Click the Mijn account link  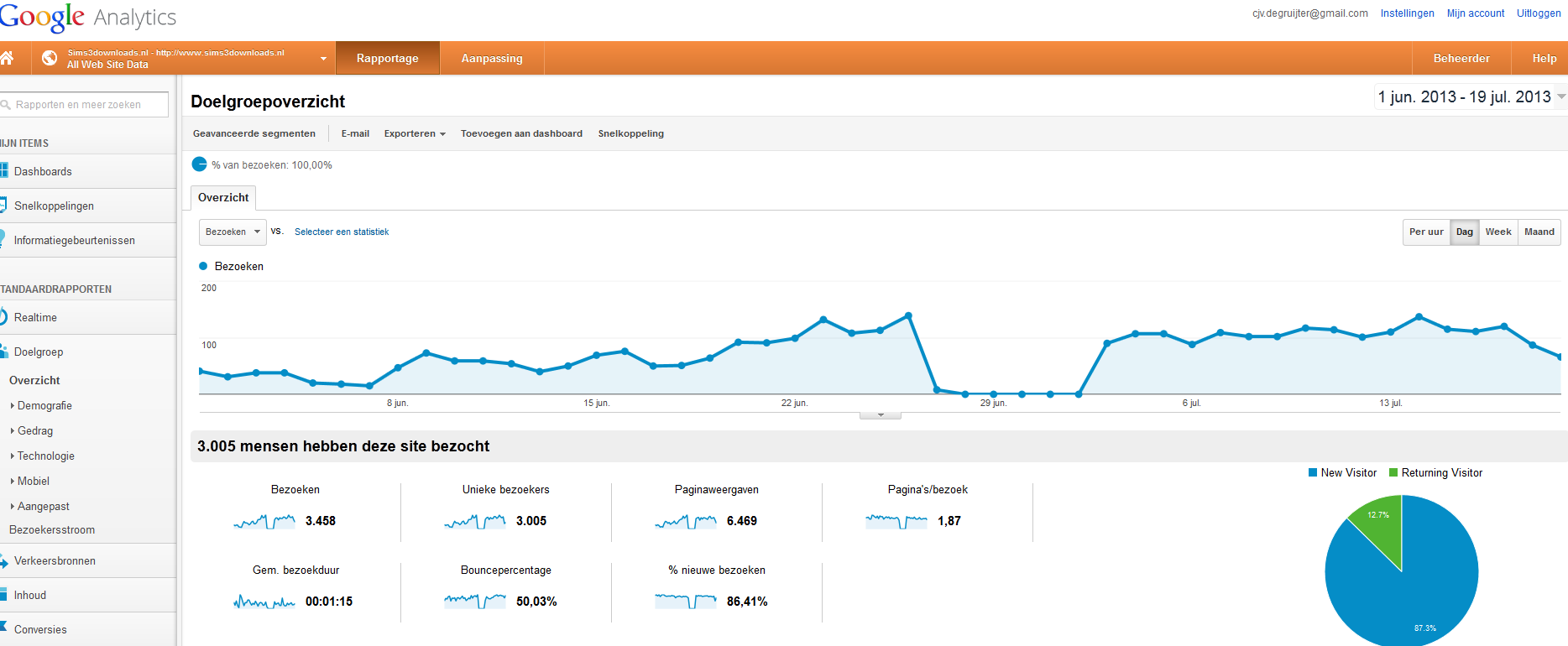point(1476,13)
